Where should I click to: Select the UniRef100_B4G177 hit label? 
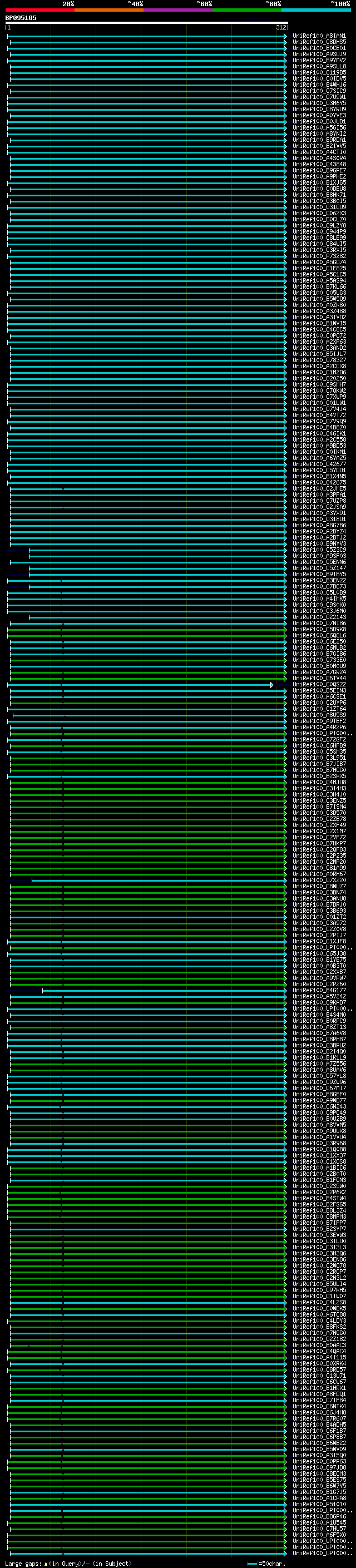319,991
